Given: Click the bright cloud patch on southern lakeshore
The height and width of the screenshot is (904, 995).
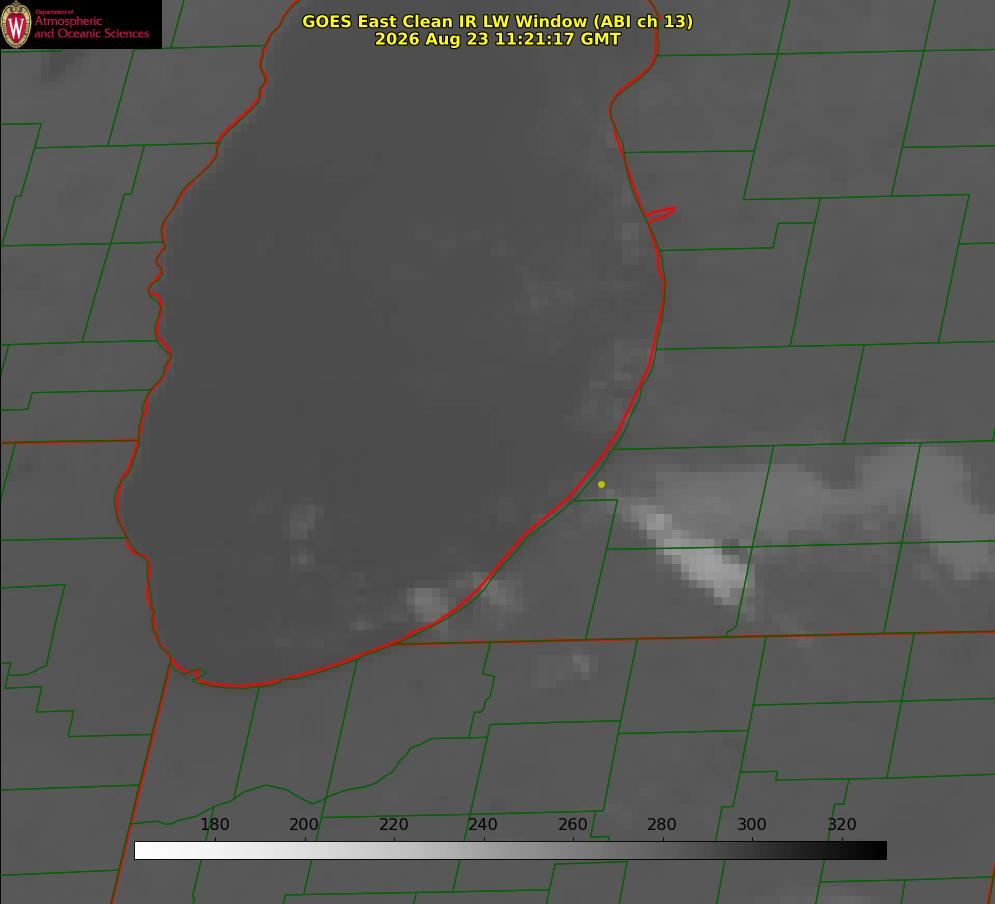Looking at the screenshot, I should point(428,603).
